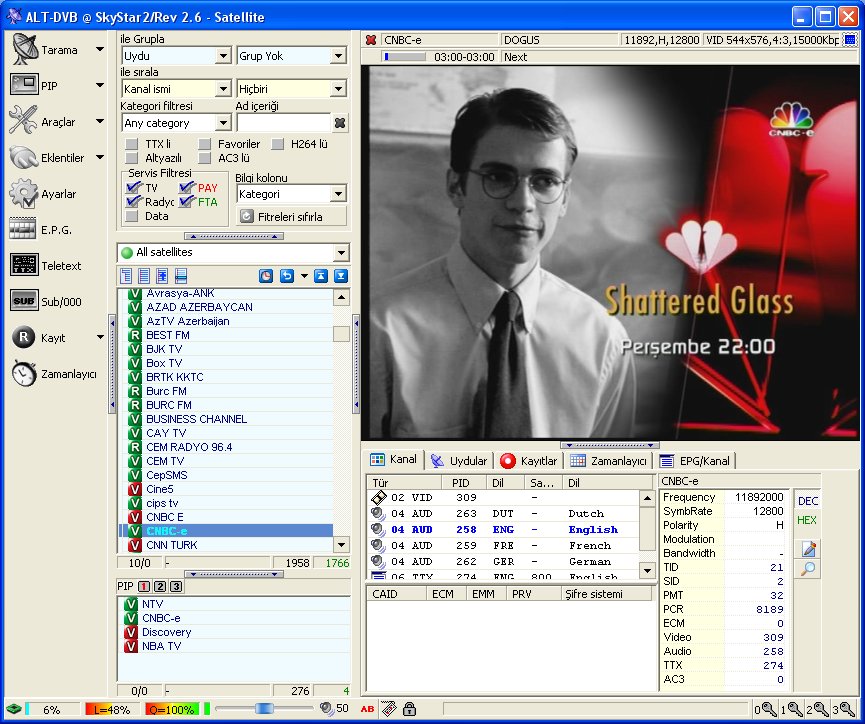Open the Kayıtlar tab
865x724 pixels.
coord(528,461)
